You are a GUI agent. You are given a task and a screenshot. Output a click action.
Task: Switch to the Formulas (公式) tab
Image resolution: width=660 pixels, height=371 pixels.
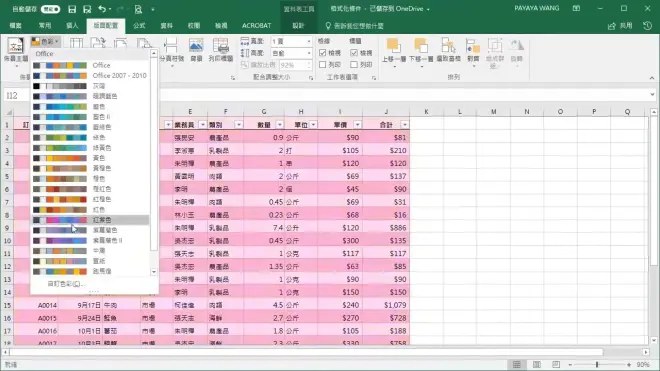coord(139,26)
